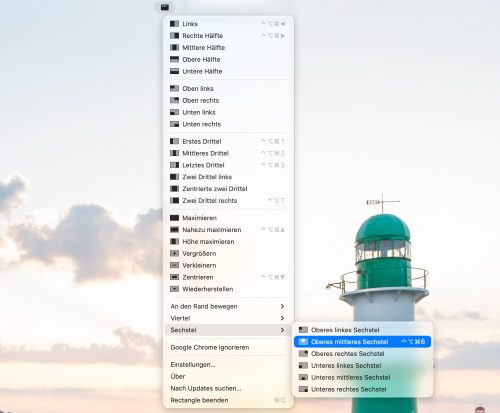Image resolution: width=500 pixels, height=413 pixels.
Task: Click the Höhe maximieren icon
Action: [174, 242]
